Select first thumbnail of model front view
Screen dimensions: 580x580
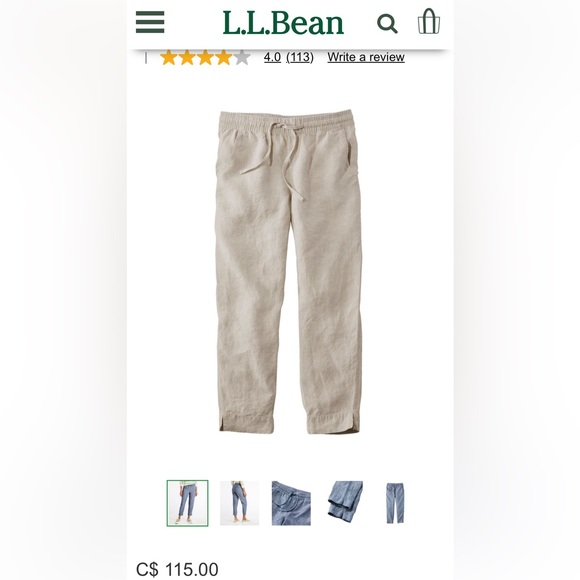pyautogui.click(x=188, y=503)
